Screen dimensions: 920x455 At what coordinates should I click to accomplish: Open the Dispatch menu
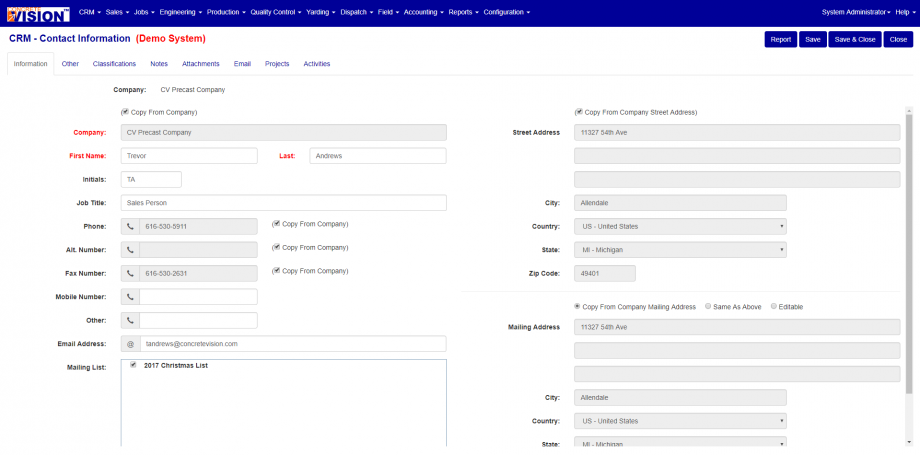click(x=357, y=12)
